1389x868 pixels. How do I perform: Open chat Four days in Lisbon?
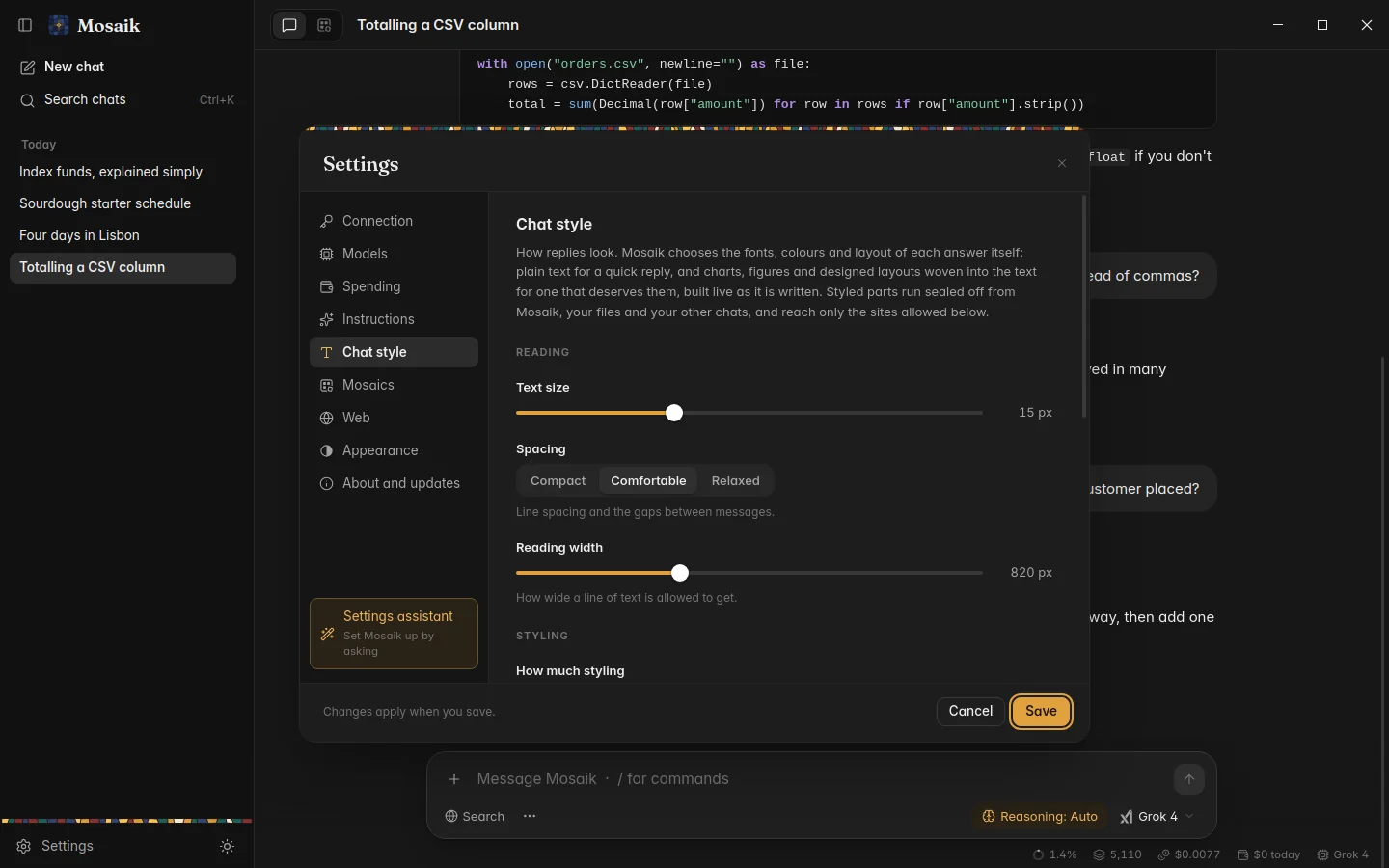pos(123,235)
